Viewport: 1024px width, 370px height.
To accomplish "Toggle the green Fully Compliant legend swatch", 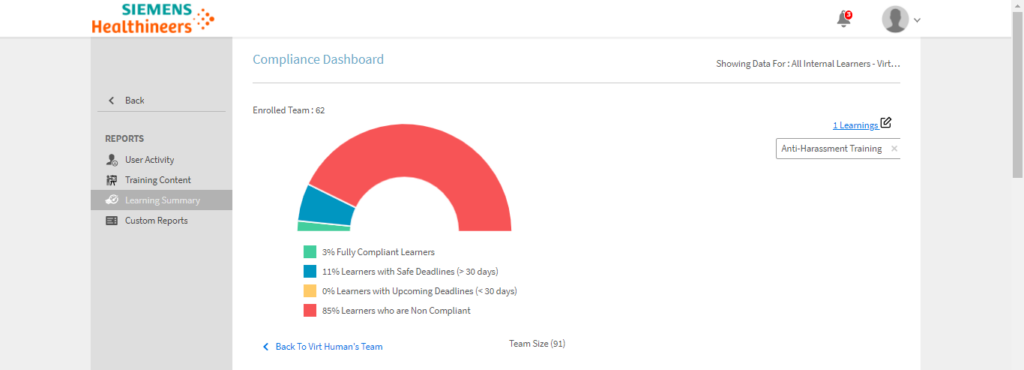I will [310, 252].
